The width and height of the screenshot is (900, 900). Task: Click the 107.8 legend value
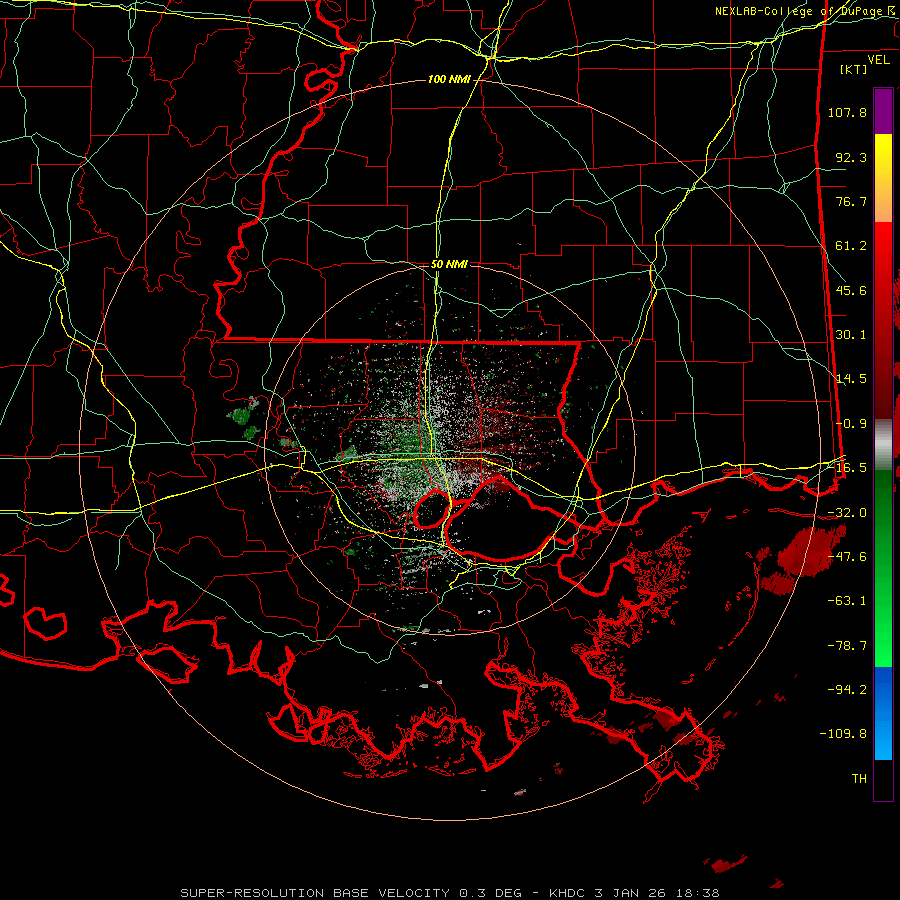point(847,112)
